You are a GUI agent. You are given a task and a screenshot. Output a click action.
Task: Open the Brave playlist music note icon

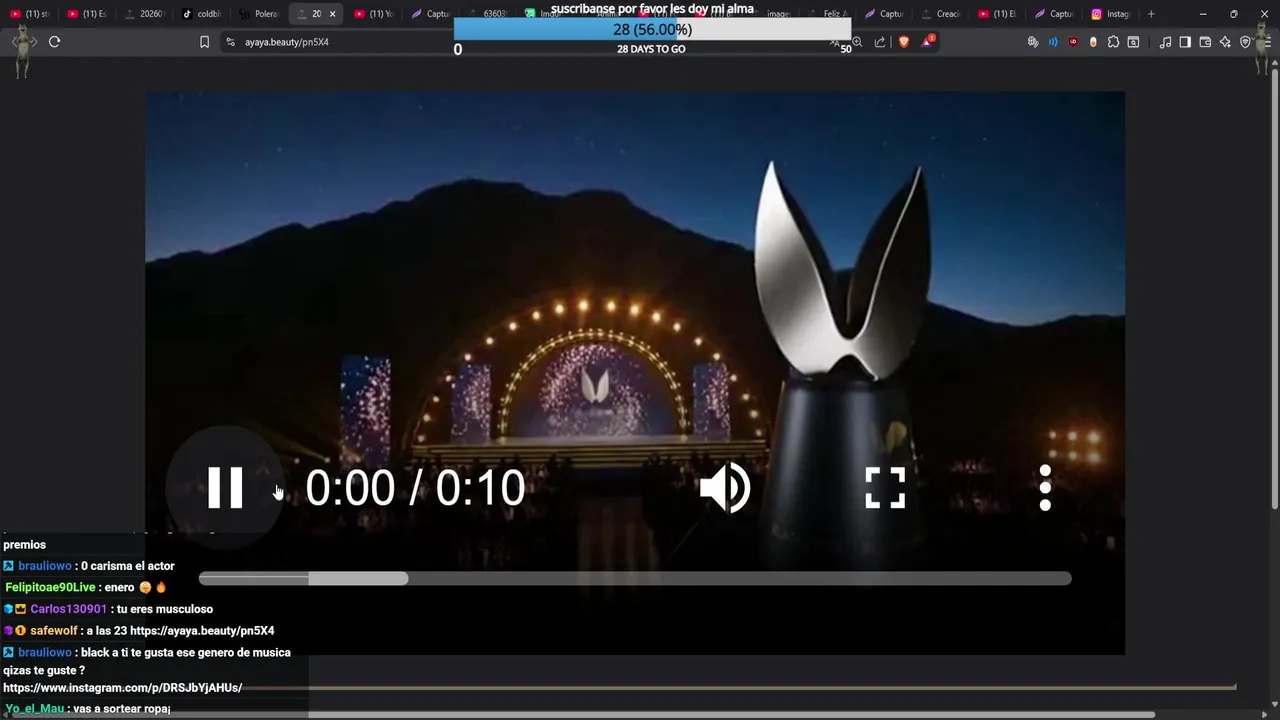[x=1165, y=42]
